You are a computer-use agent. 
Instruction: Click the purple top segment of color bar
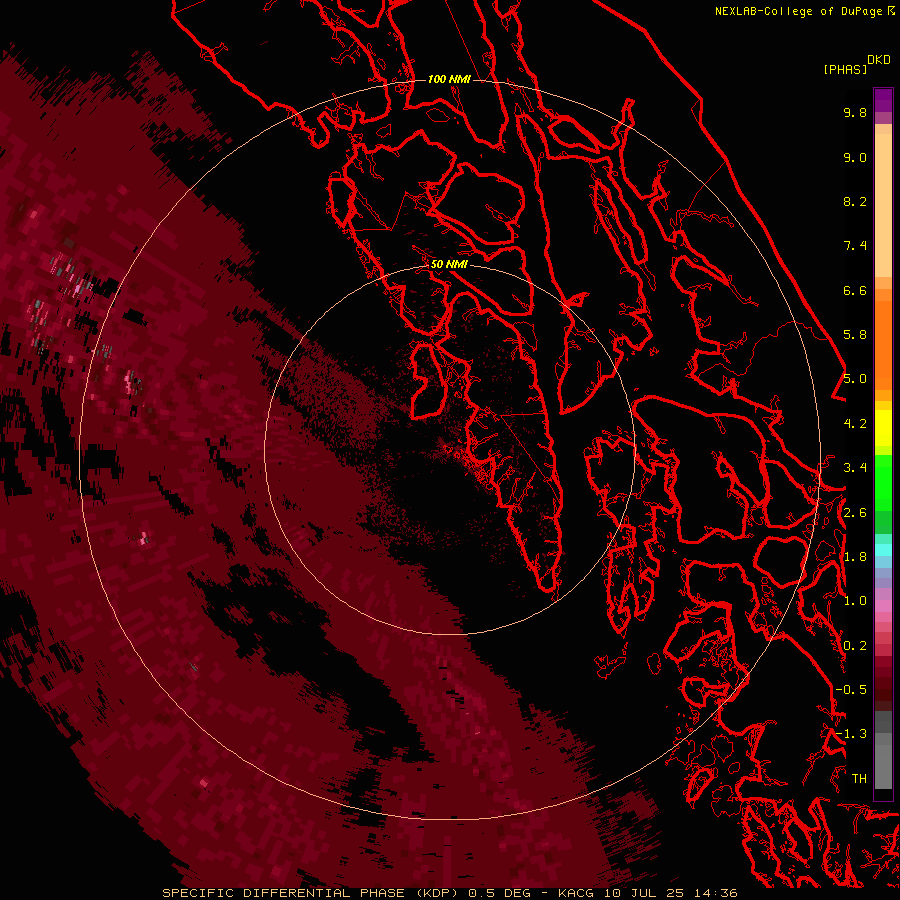[x=883, y=100]
